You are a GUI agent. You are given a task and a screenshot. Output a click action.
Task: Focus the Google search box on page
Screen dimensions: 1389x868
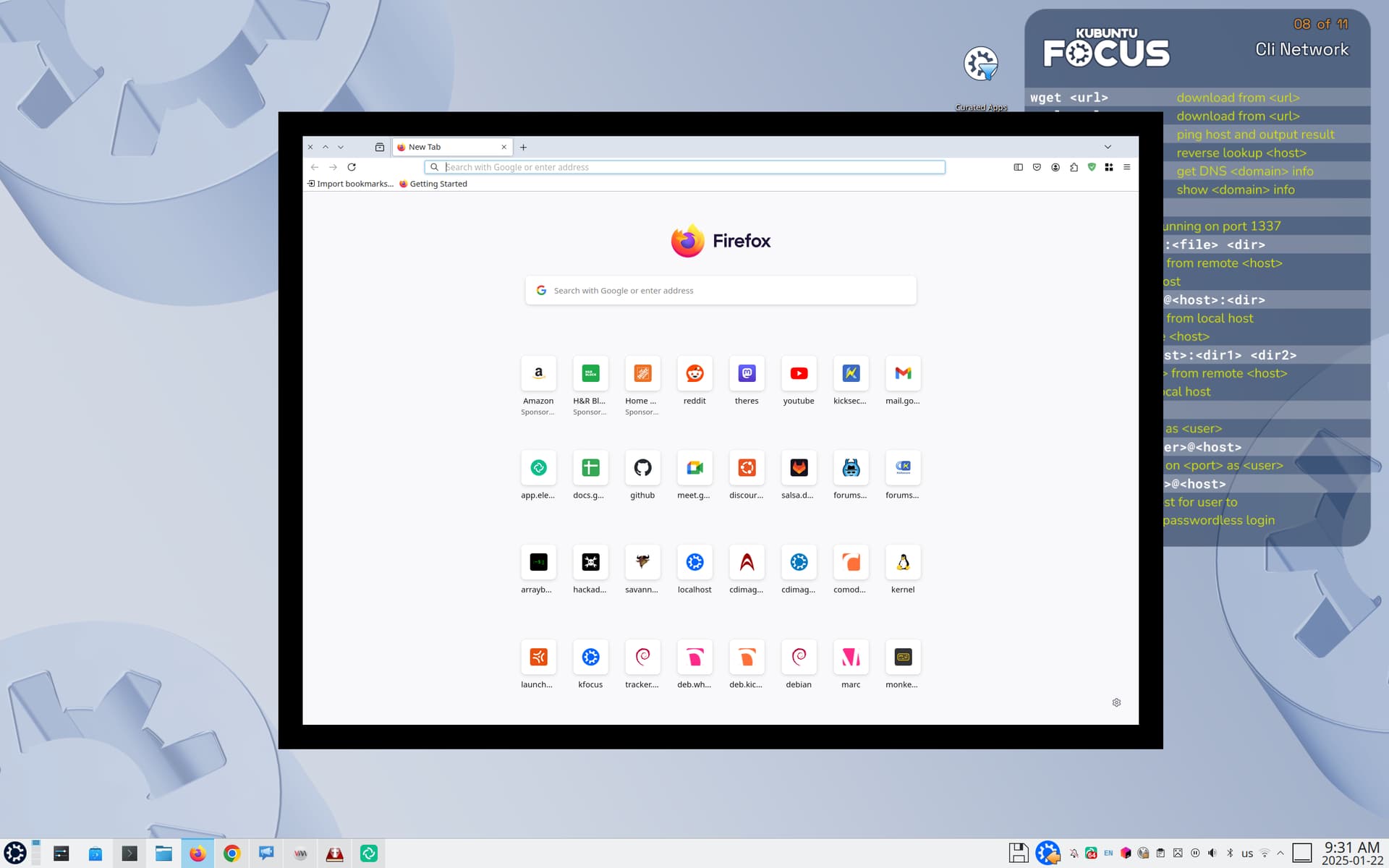721,291
